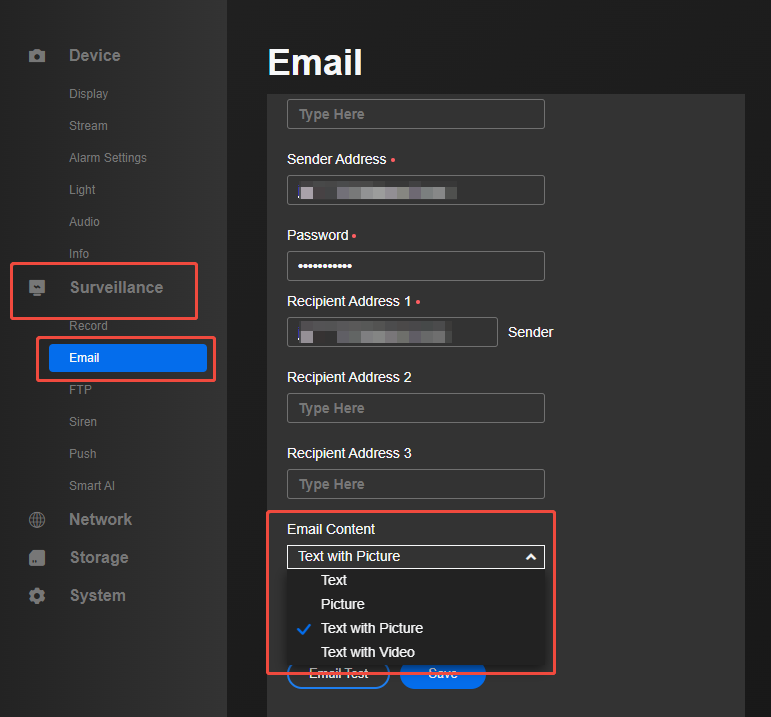Click the topmost Type Here field
771x717 pixels.
(415, 114)
